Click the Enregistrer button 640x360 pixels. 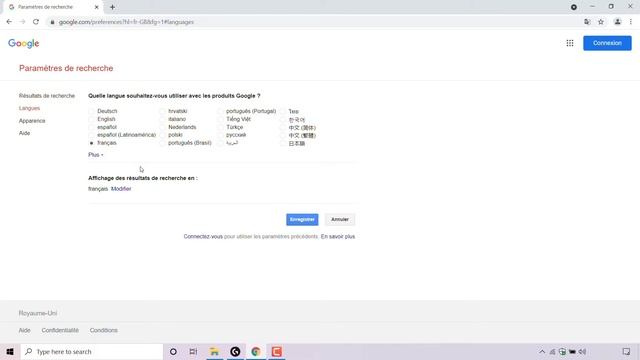click(x=302, y=220)
